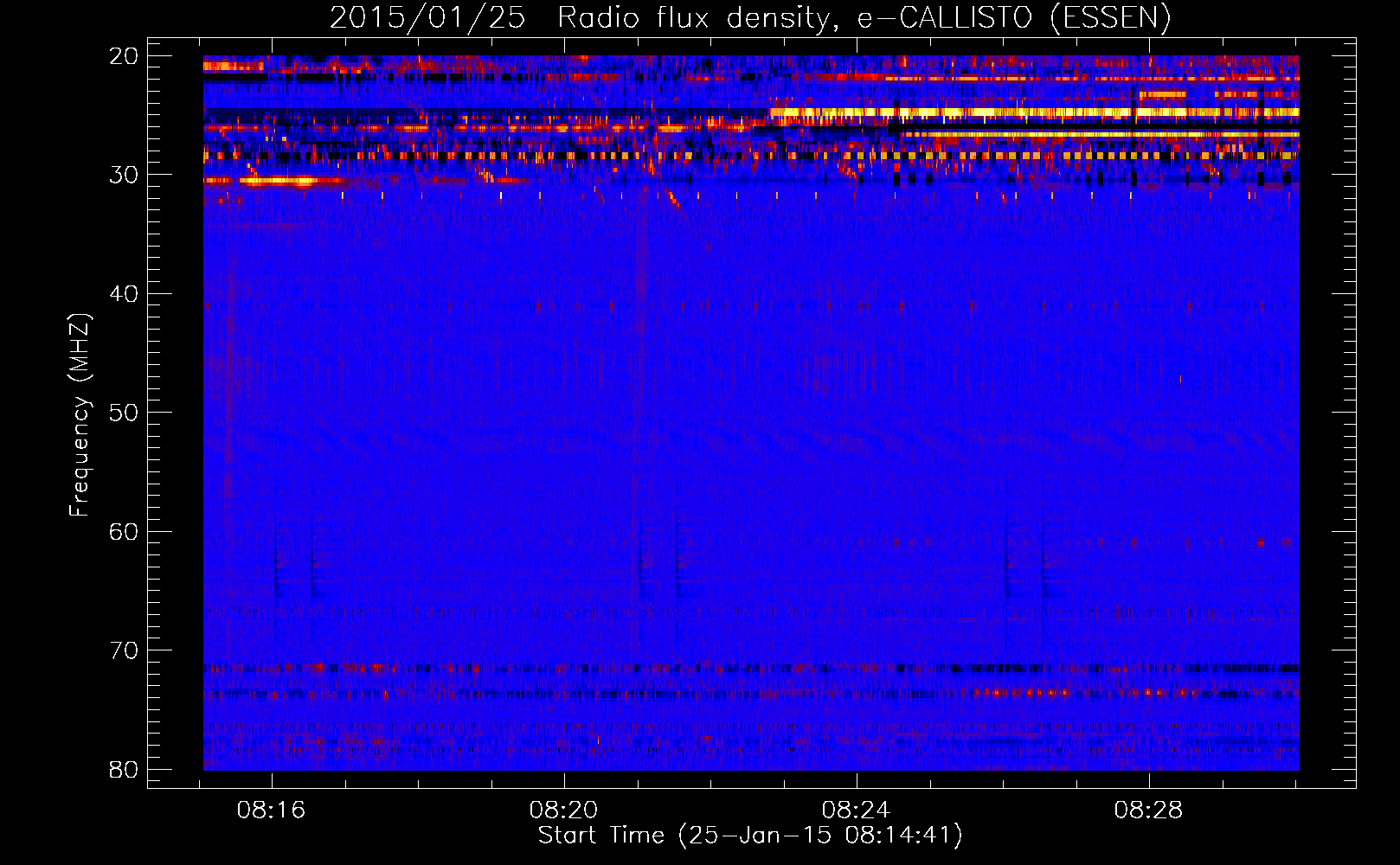Click the plot title '2015/01/25 Radio flux density, e-CALLISTO (ESSEN)'

click(x=750, y=18)
